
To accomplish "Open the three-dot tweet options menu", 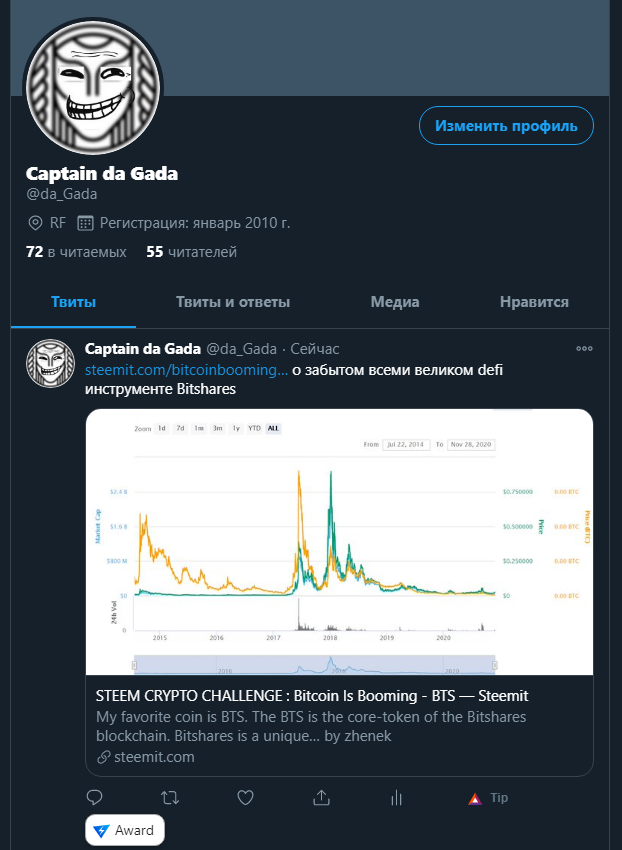I will click(585, 349).
